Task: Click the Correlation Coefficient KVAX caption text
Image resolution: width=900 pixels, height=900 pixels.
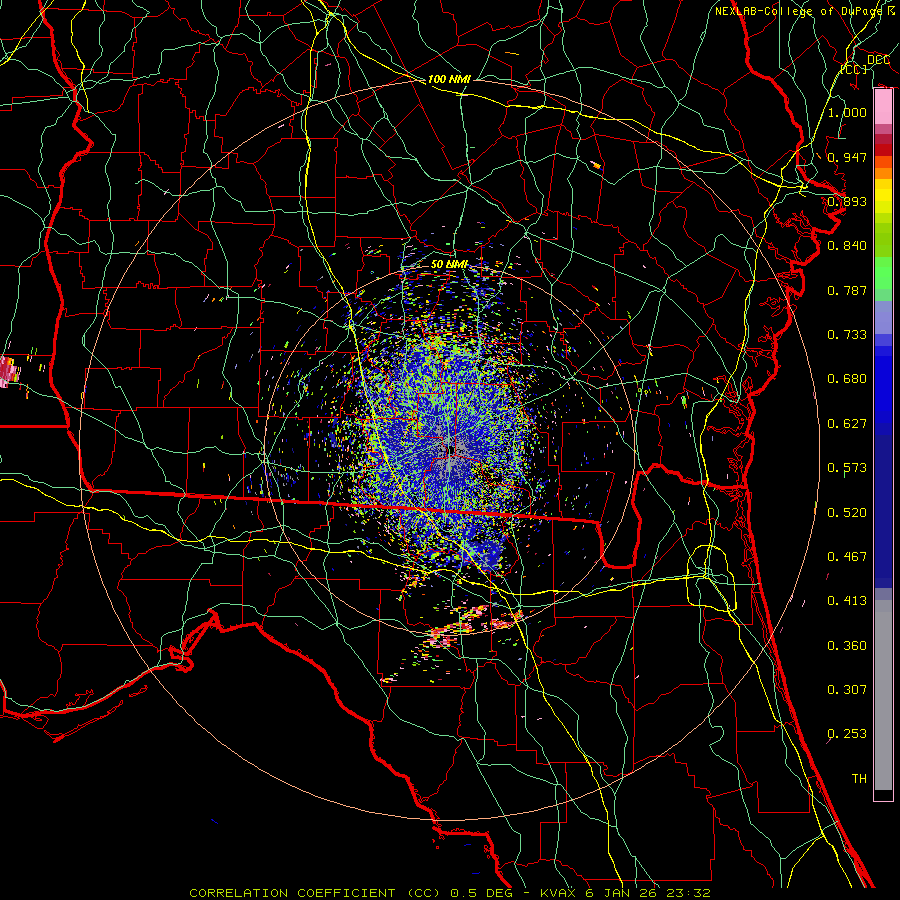Action: point(450,893)
